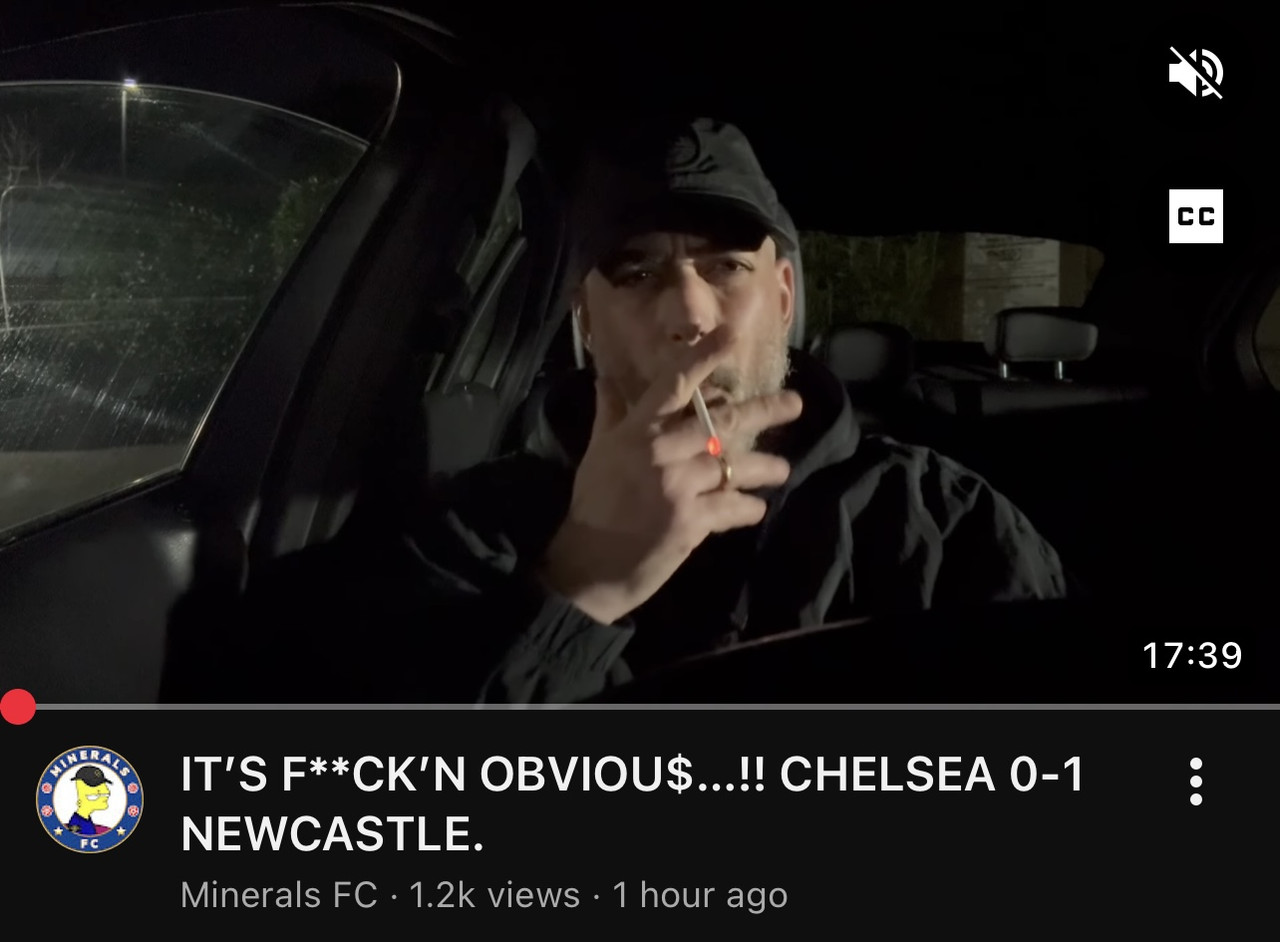The width and height of the screenshot is (1280, 942).
Task: Click the Minerals FC channel name text
Action: coord(279,895)
